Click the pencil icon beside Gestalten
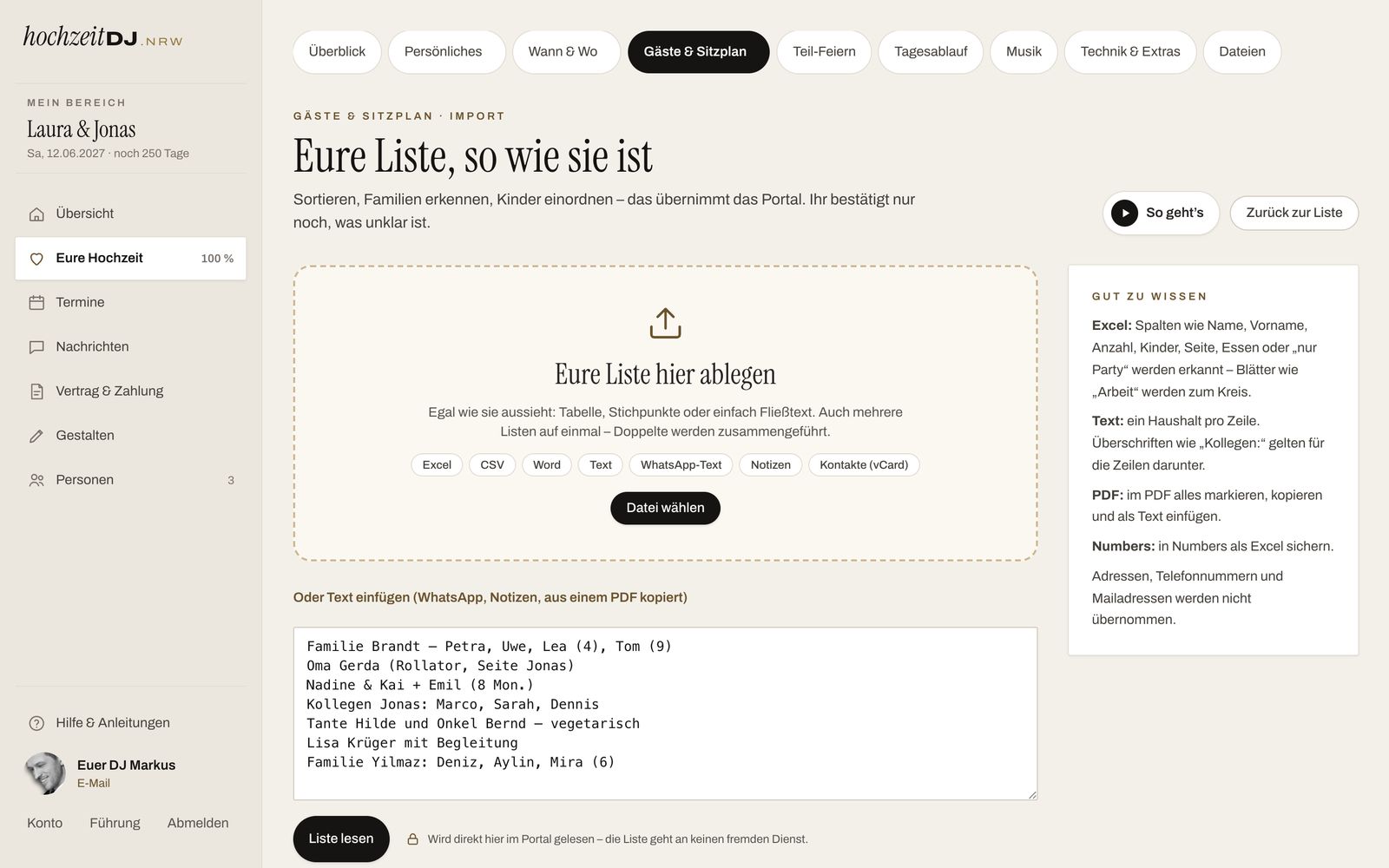1389x868 pixels. (x=36, y=436)
